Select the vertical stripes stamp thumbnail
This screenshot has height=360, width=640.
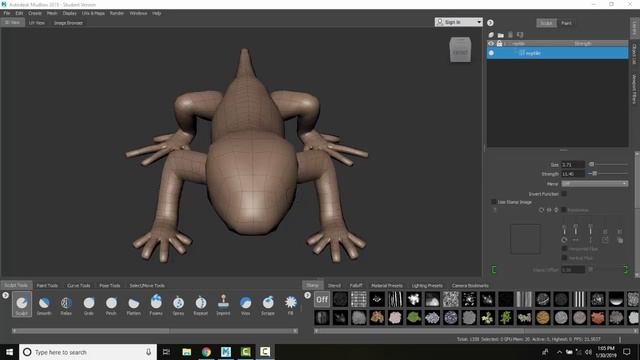coord(579,300)
